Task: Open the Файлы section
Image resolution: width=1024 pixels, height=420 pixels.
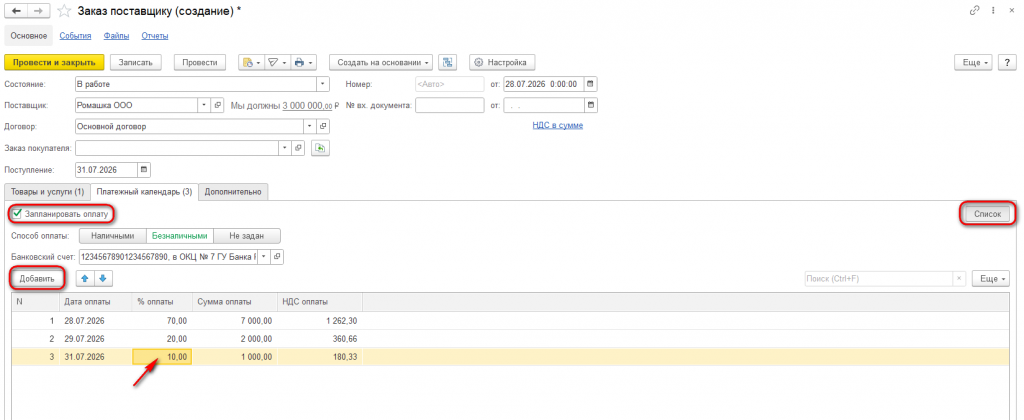Action: (118, 36)
